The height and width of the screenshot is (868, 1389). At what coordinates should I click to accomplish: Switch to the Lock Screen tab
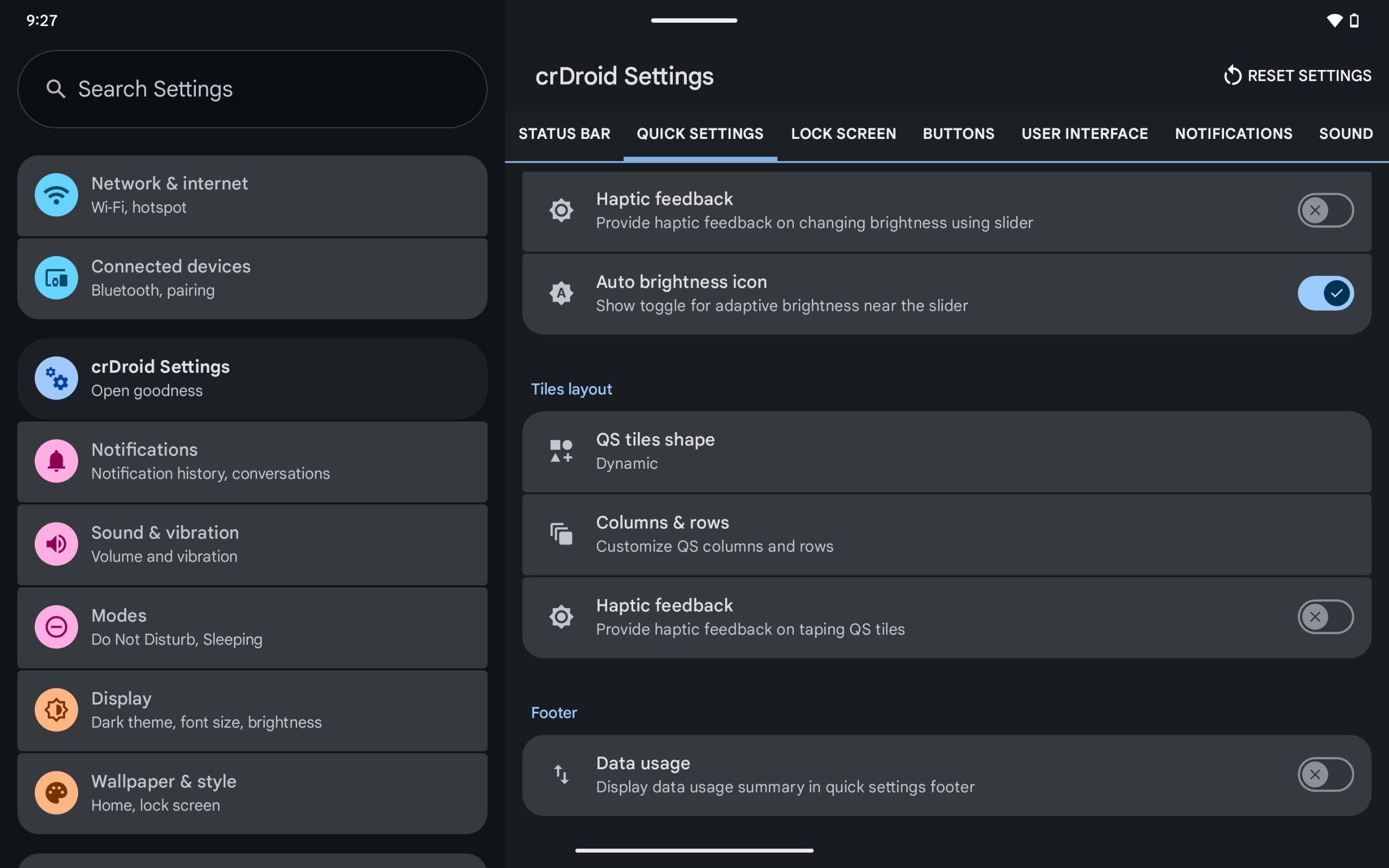[x=843, y=134]
